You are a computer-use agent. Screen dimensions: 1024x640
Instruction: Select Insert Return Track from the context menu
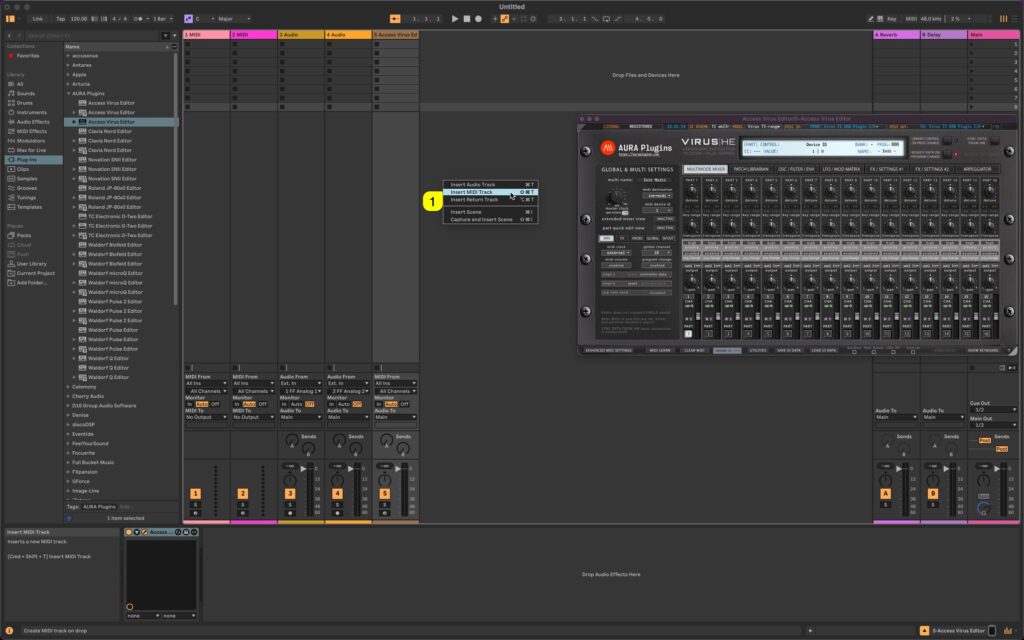click(478, 201)
